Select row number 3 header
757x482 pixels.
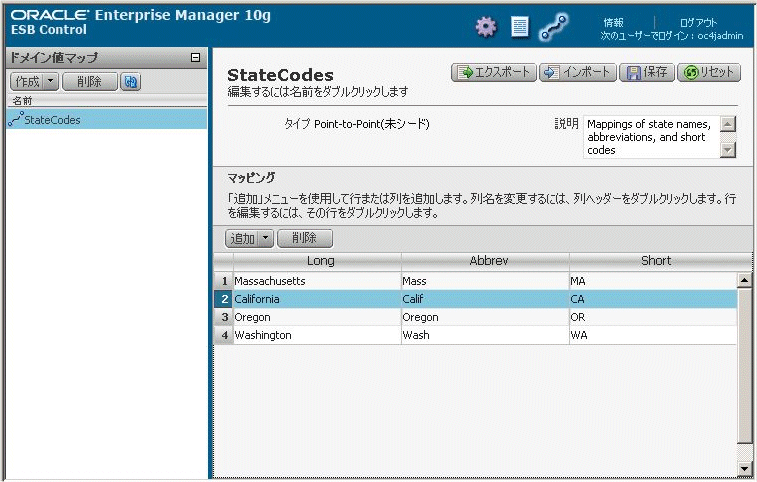(x=224, y=317)
